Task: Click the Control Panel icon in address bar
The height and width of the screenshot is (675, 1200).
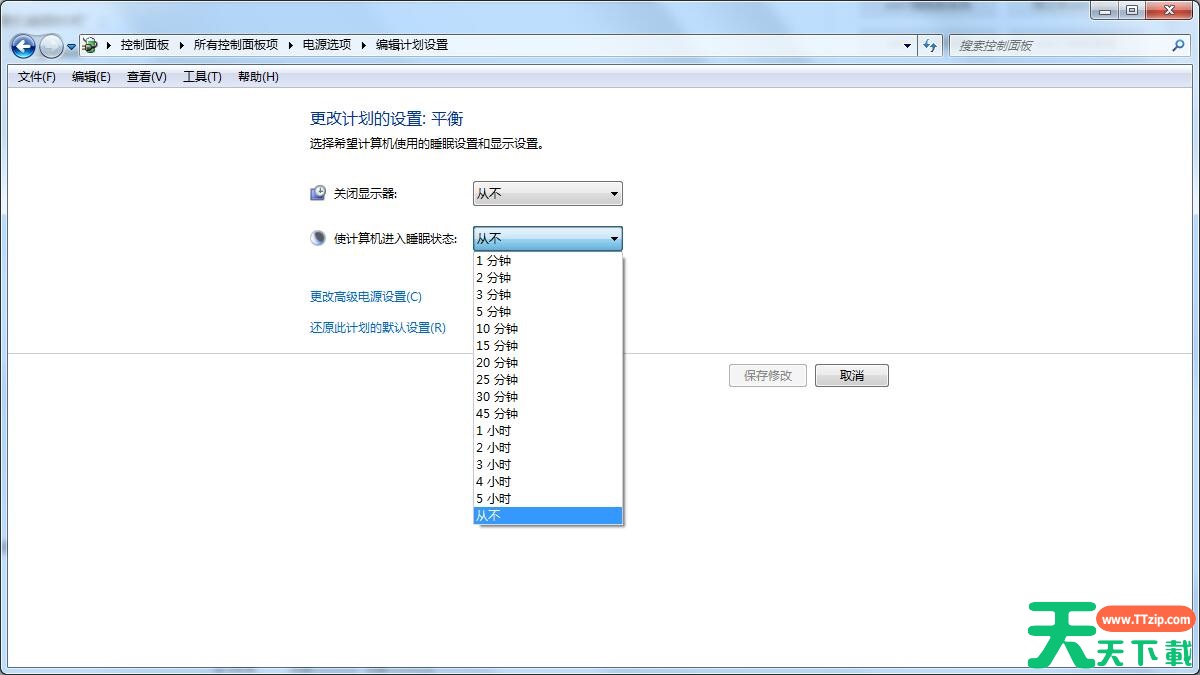Action: (x=90, y=45)
